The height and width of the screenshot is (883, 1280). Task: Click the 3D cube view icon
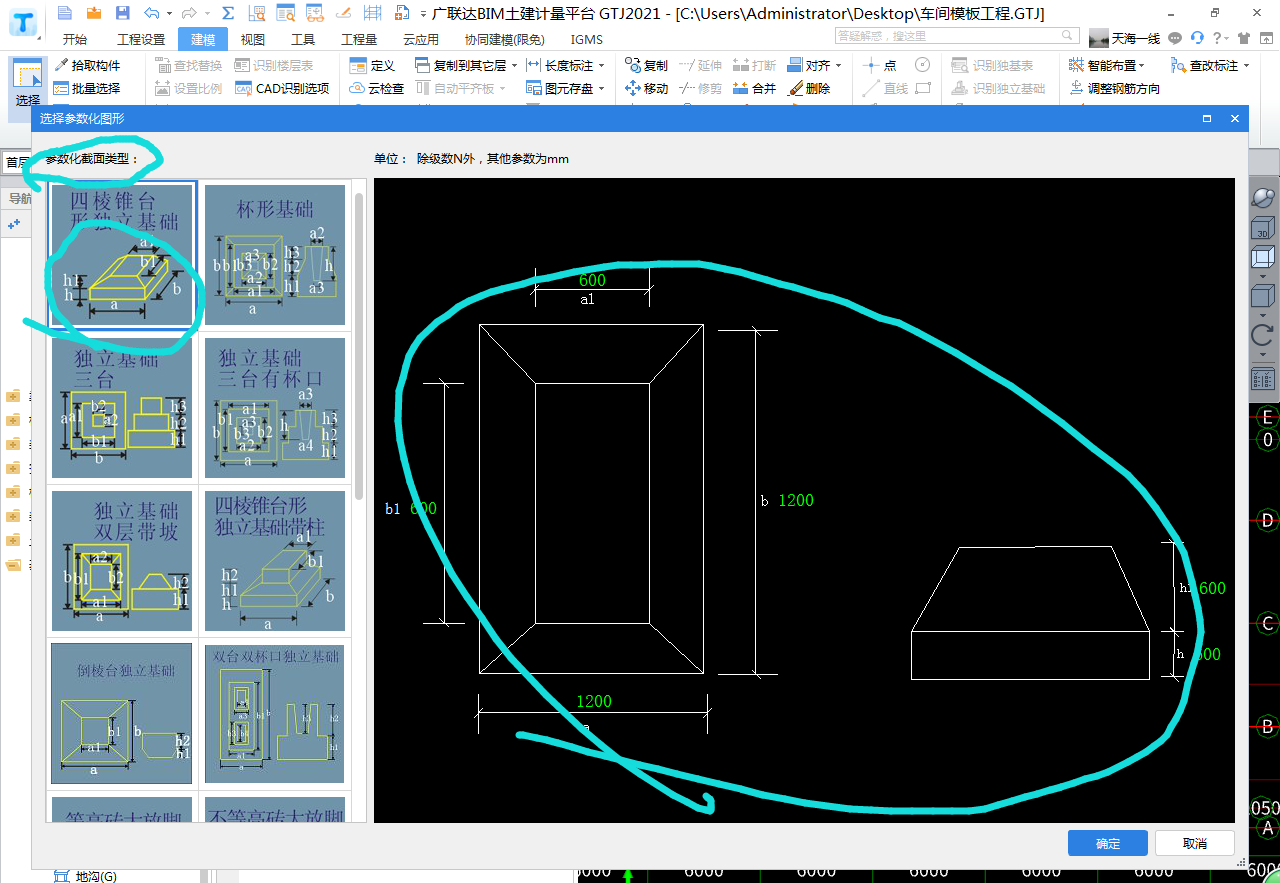click(x=1262, y=229)
